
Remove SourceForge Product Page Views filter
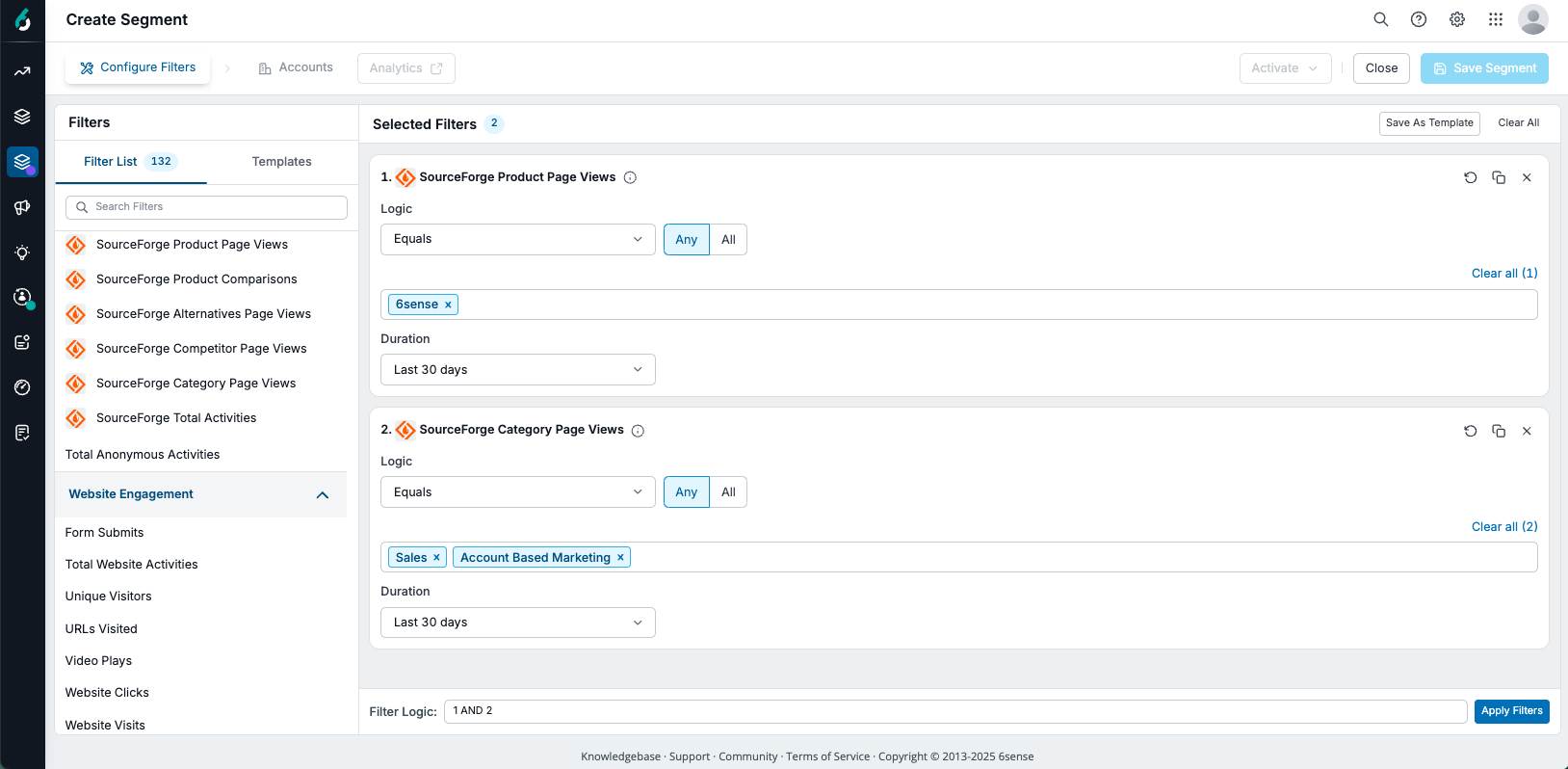click(x=1527, y=177)
